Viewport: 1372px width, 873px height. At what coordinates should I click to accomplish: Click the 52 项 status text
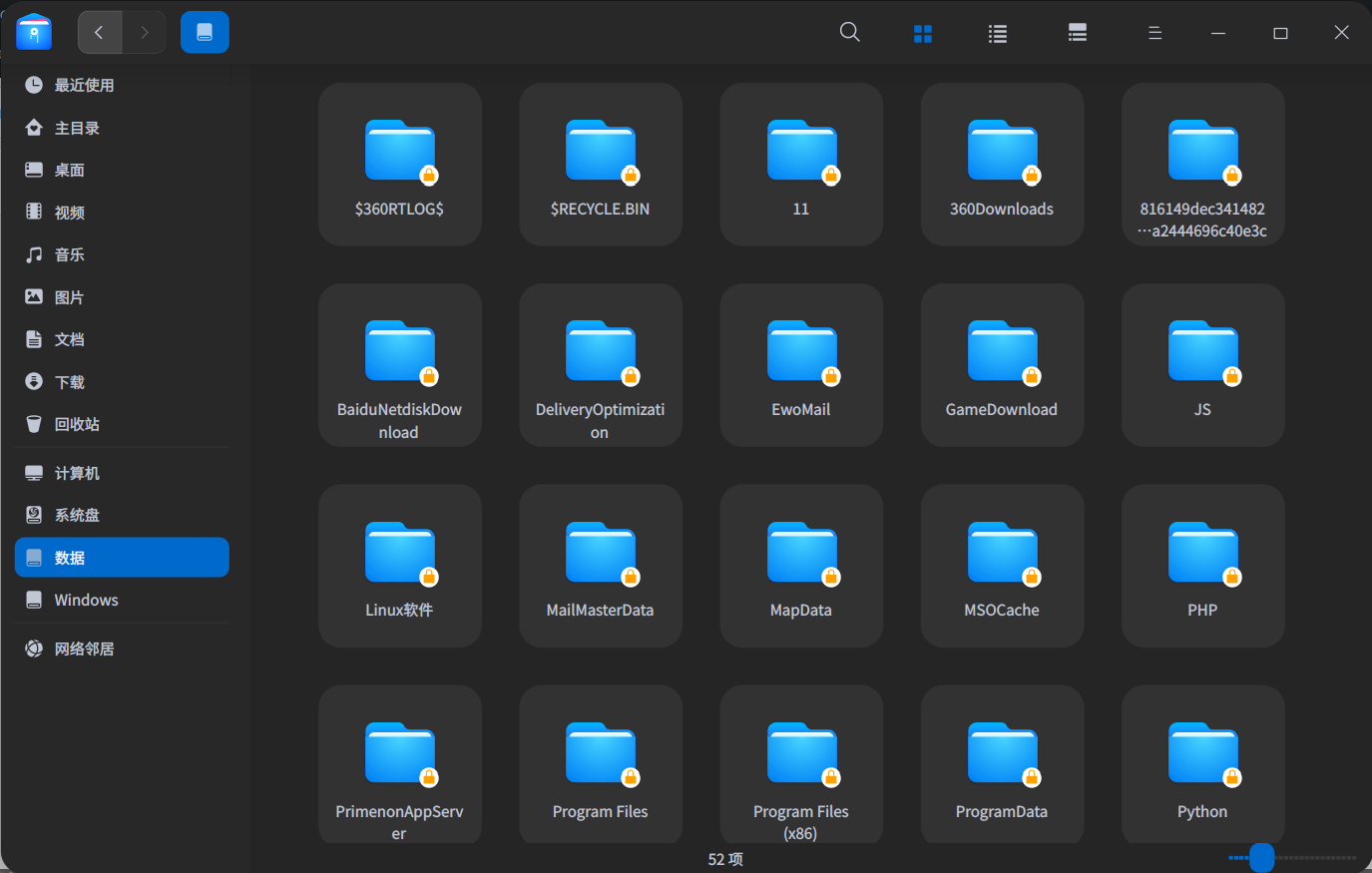725,859
